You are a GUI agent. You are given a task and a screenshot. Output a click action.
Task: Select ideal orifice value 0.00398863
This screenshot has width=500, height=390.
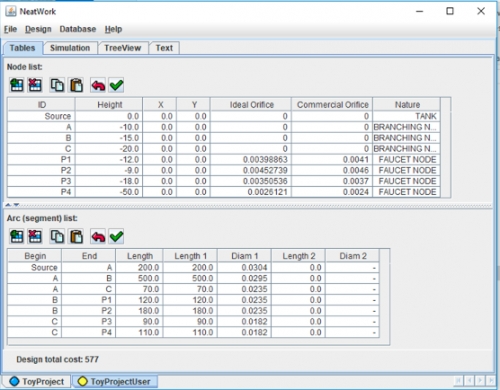pyautogui.click(x=251, y=160)
